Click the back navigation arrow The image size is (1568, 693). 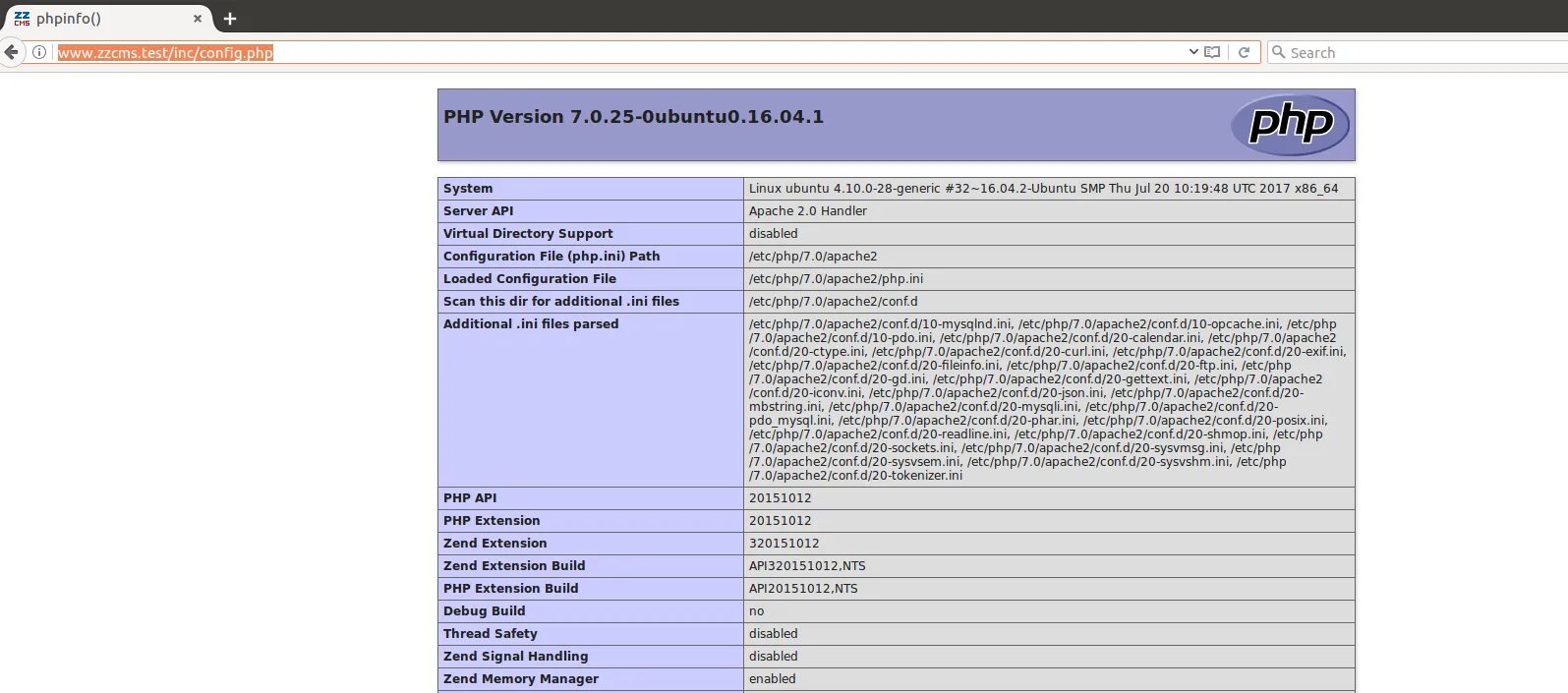click(11, 52)
